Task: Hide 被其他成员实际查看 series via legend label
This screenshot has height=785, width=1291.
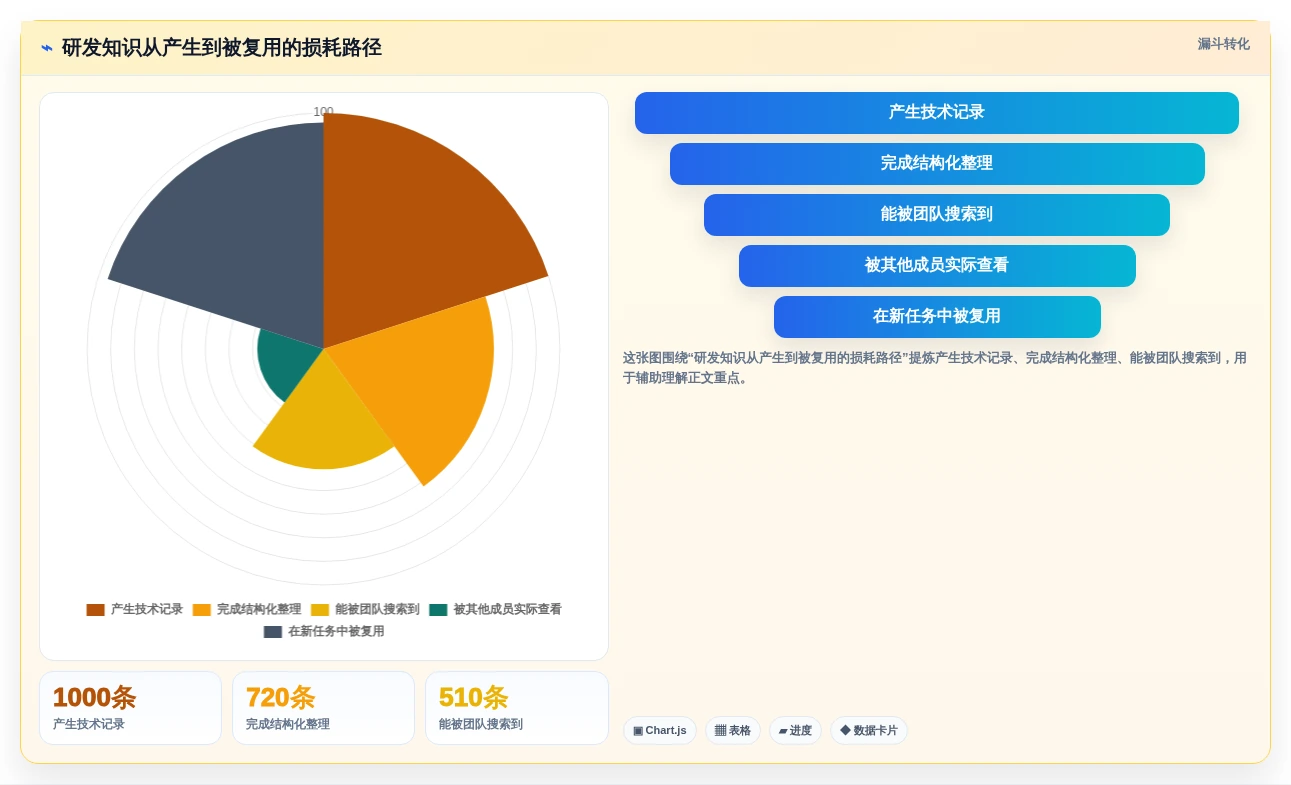Action: click(508, 609)
